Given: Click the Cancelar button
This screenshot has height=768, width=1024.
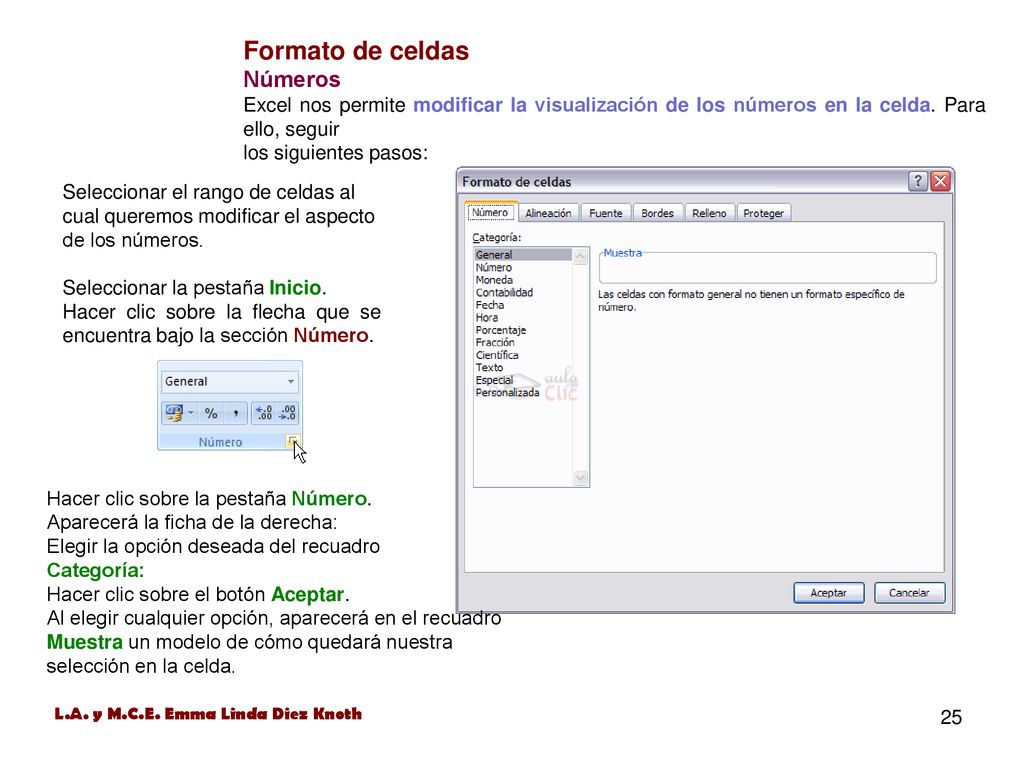Looking at the screenshot, I should [909, 593].
